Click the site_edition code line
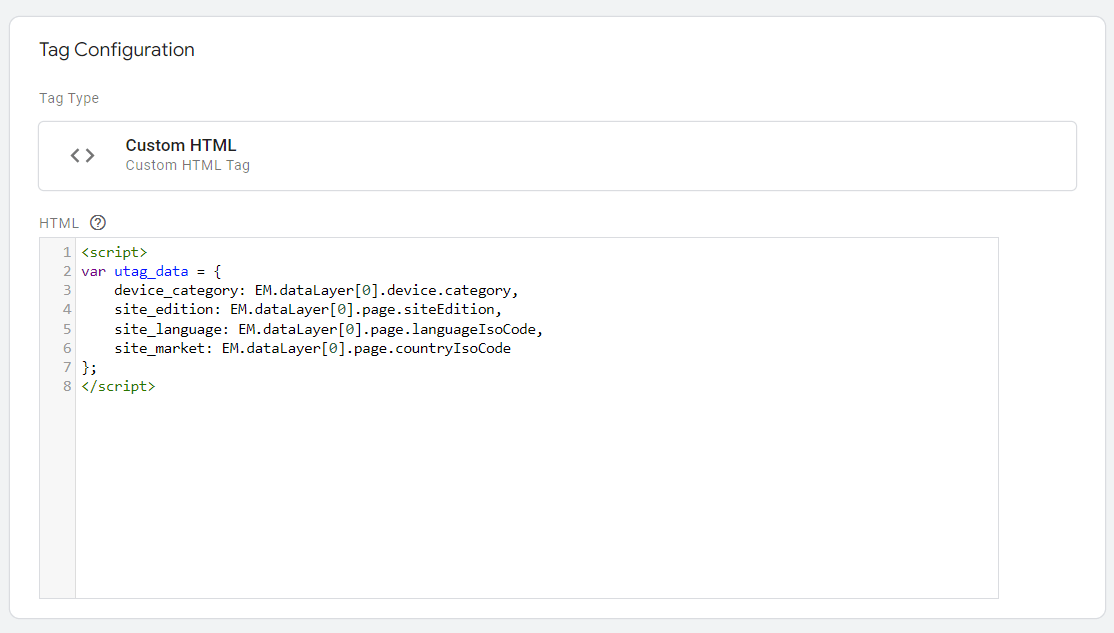 [308, 310]
